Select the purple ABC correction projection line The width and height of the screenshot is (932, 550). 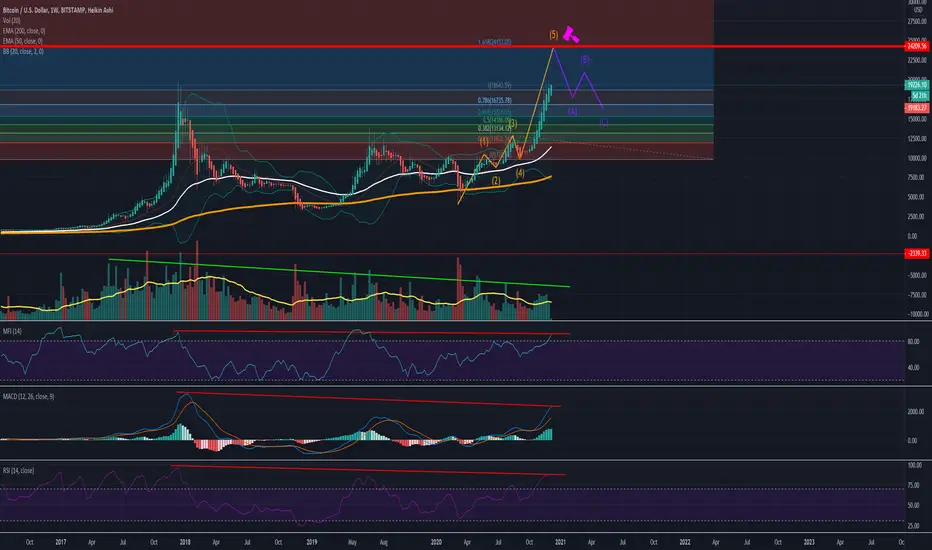coord(578,78)
